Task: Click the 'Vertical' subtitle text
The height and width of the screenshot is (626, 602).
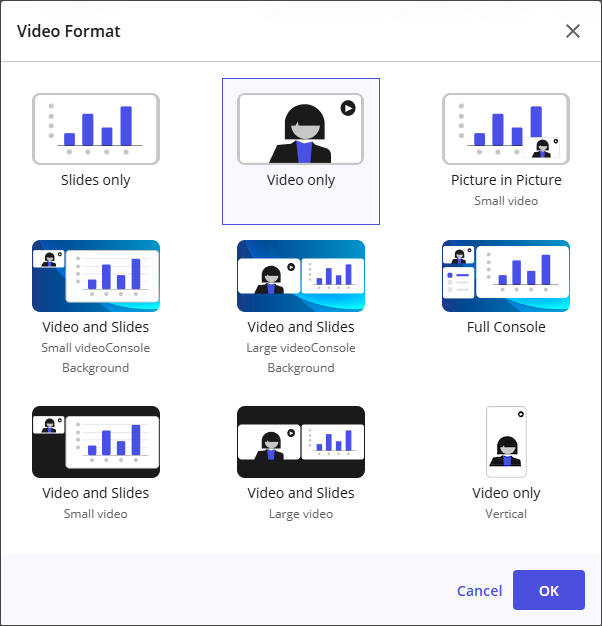Action: [x=506, y=514]
